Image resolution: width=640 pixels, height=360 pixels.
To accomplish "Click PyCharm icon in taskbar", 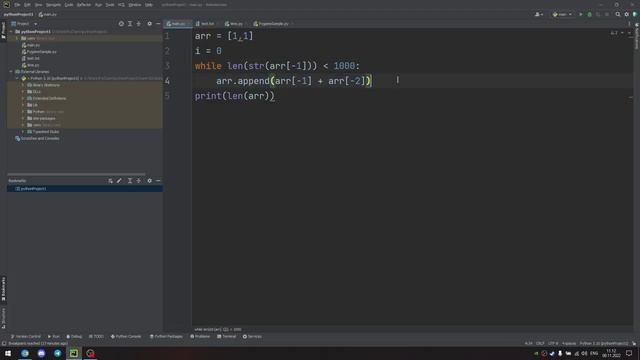I will click(74, 353).
